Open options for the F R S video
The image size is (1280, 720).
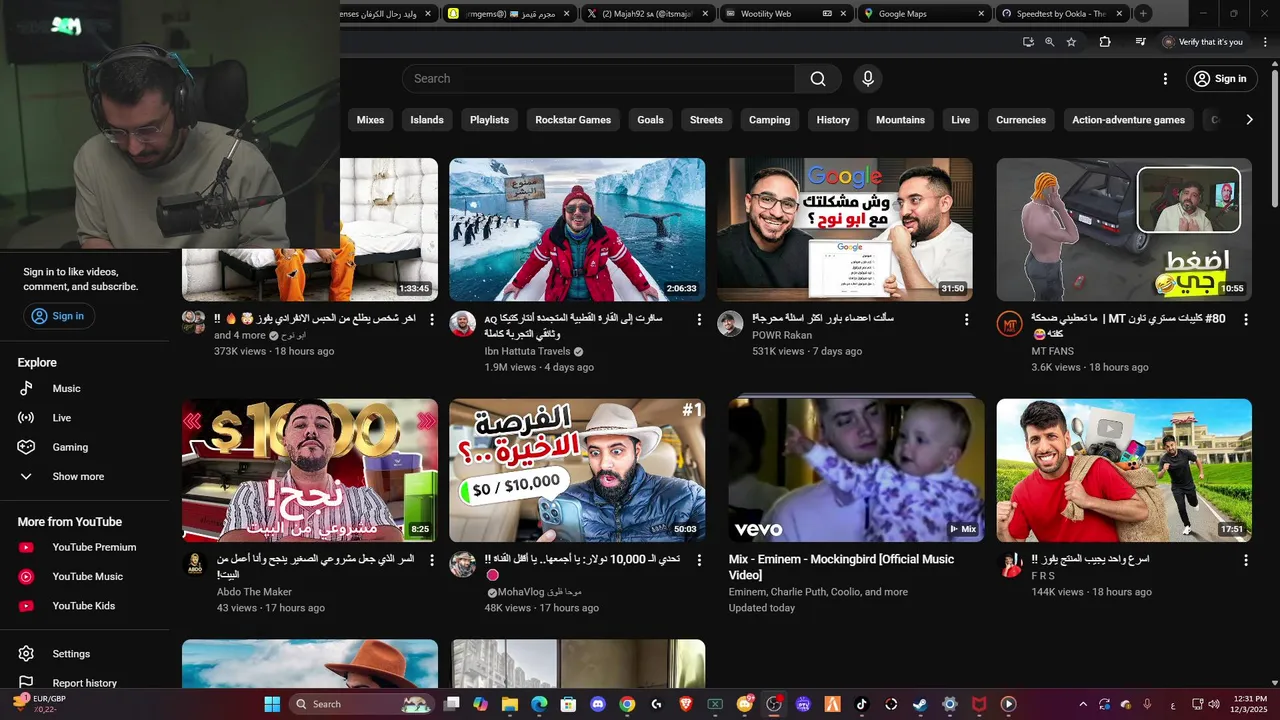(1246, 560)
